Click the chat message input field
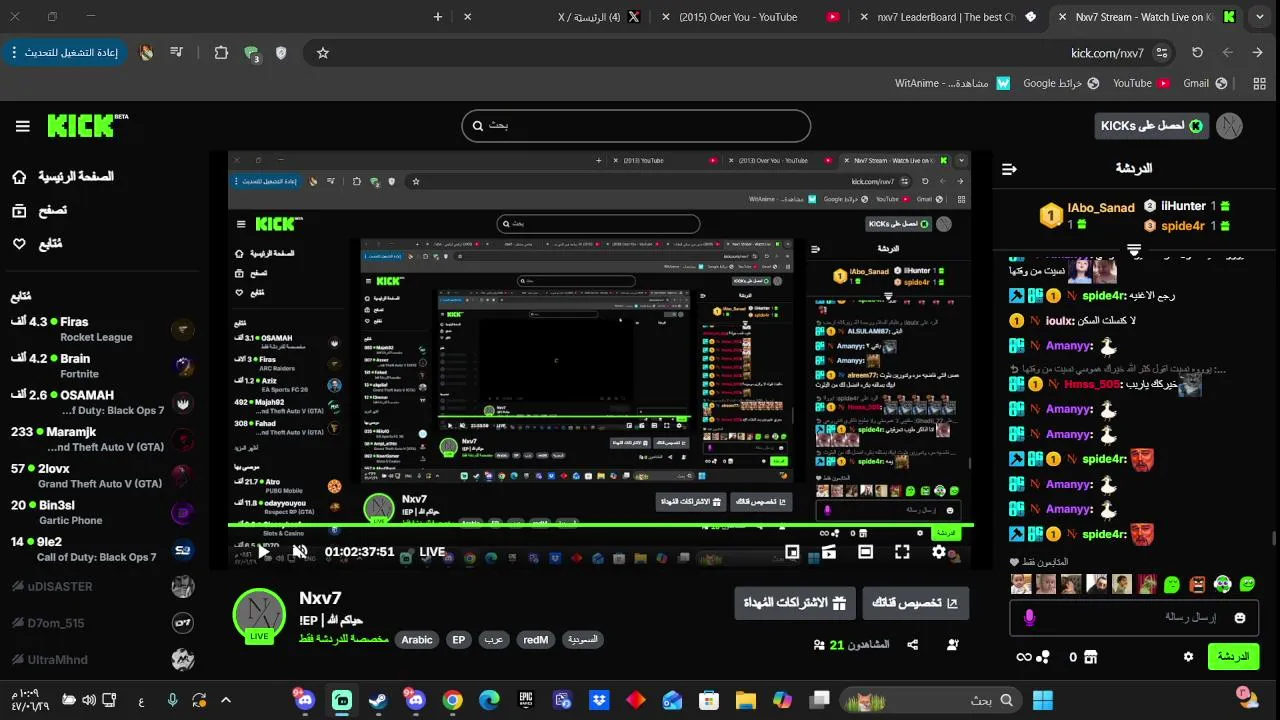Screen dimensions: 1280x720 coord(1134,618)
